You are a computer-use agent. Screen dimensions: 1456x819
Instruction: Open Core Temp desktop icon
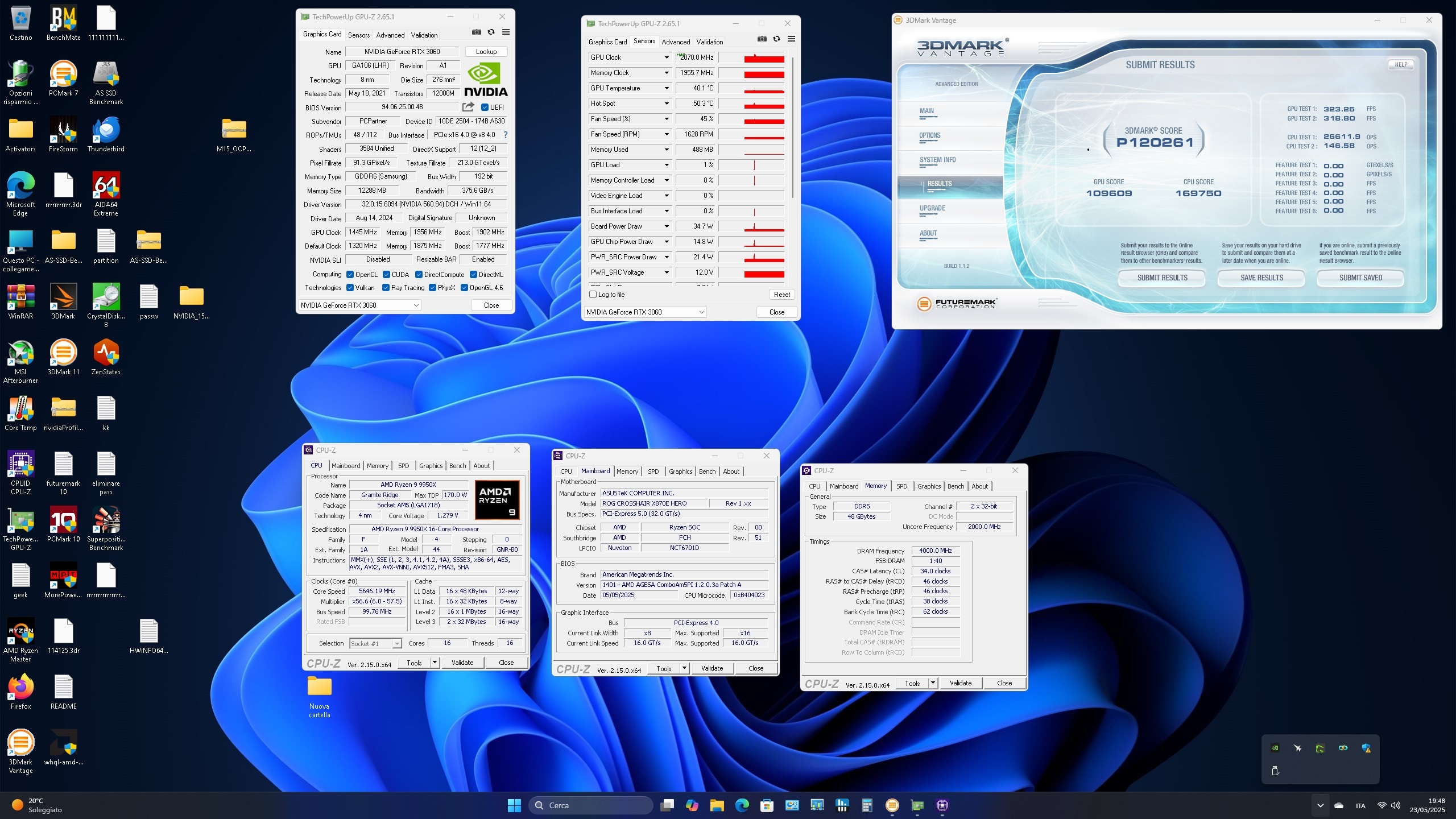pos(21,413)
